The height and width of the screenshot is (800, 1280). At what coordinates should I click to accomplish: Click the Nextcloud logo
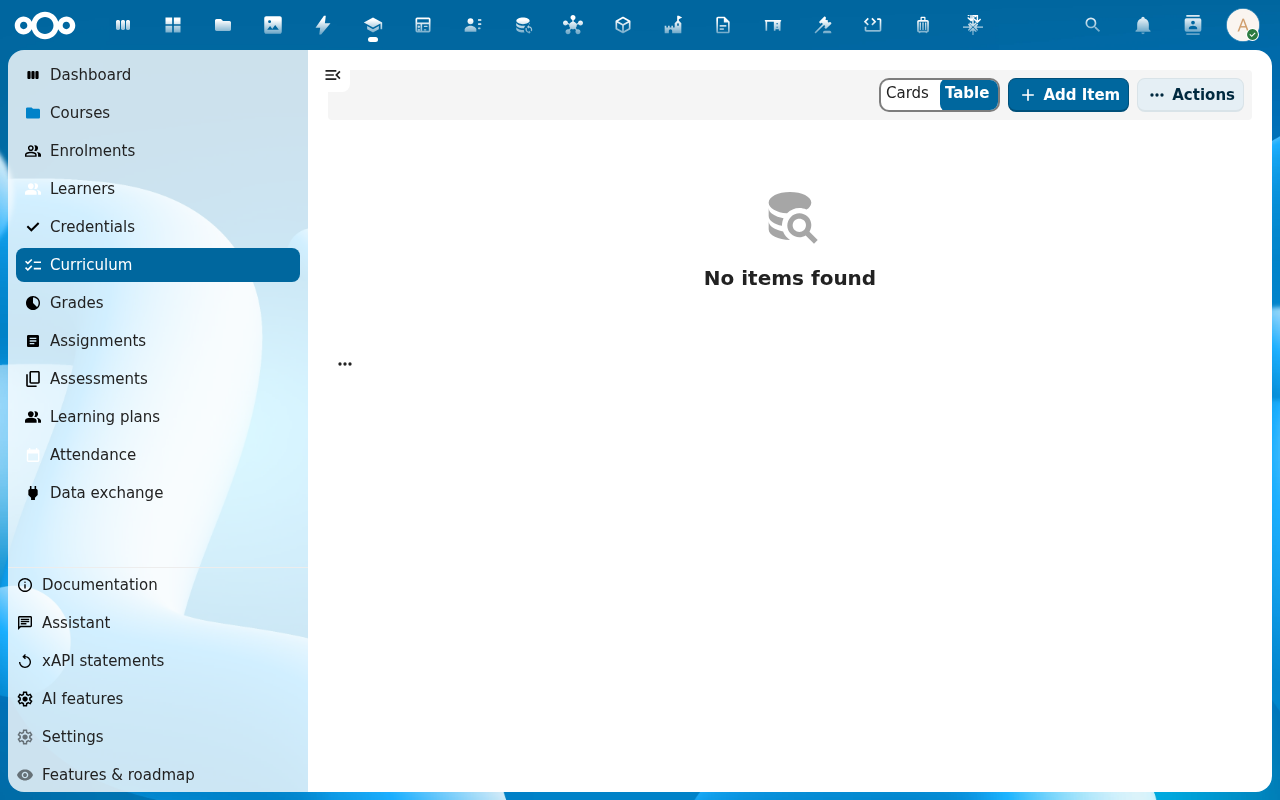[x=45, y=25]
